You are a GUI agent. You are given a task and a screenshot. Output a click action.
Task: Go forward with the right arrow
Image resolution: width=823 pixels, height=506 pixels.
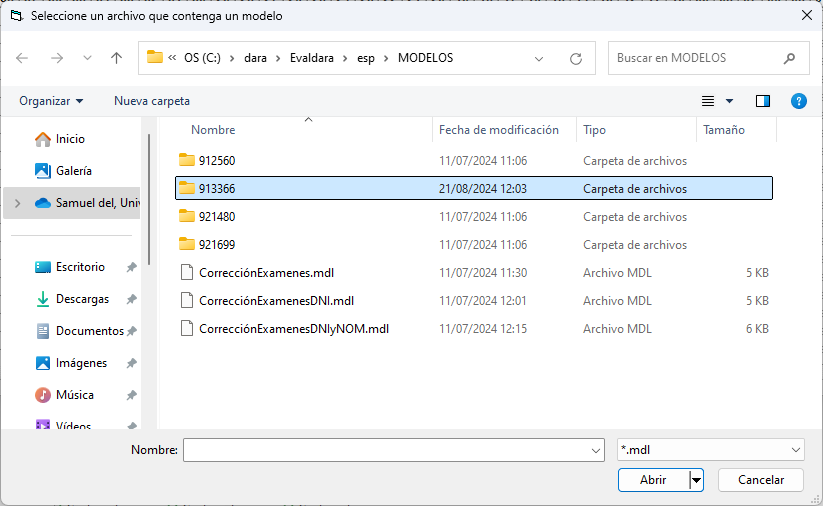coord(57,58)
